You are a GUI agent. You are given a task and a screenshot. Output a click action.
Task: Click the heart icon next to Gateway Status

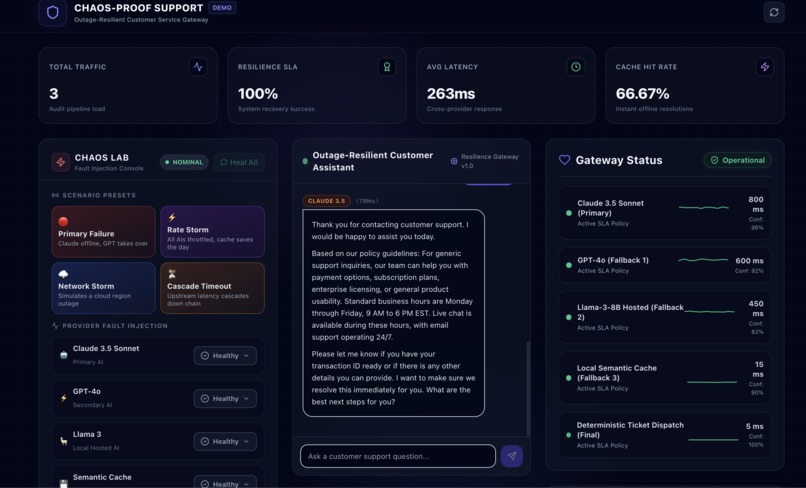[x=564, y=160]
